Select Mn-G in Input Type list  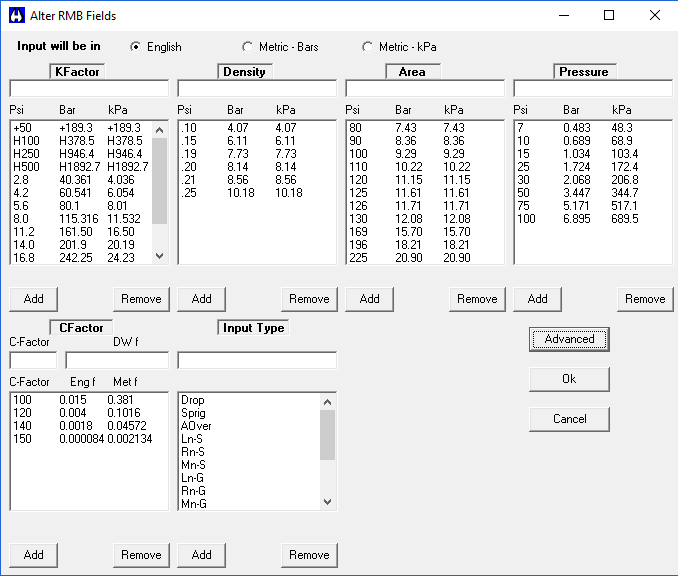click(249, 504)
